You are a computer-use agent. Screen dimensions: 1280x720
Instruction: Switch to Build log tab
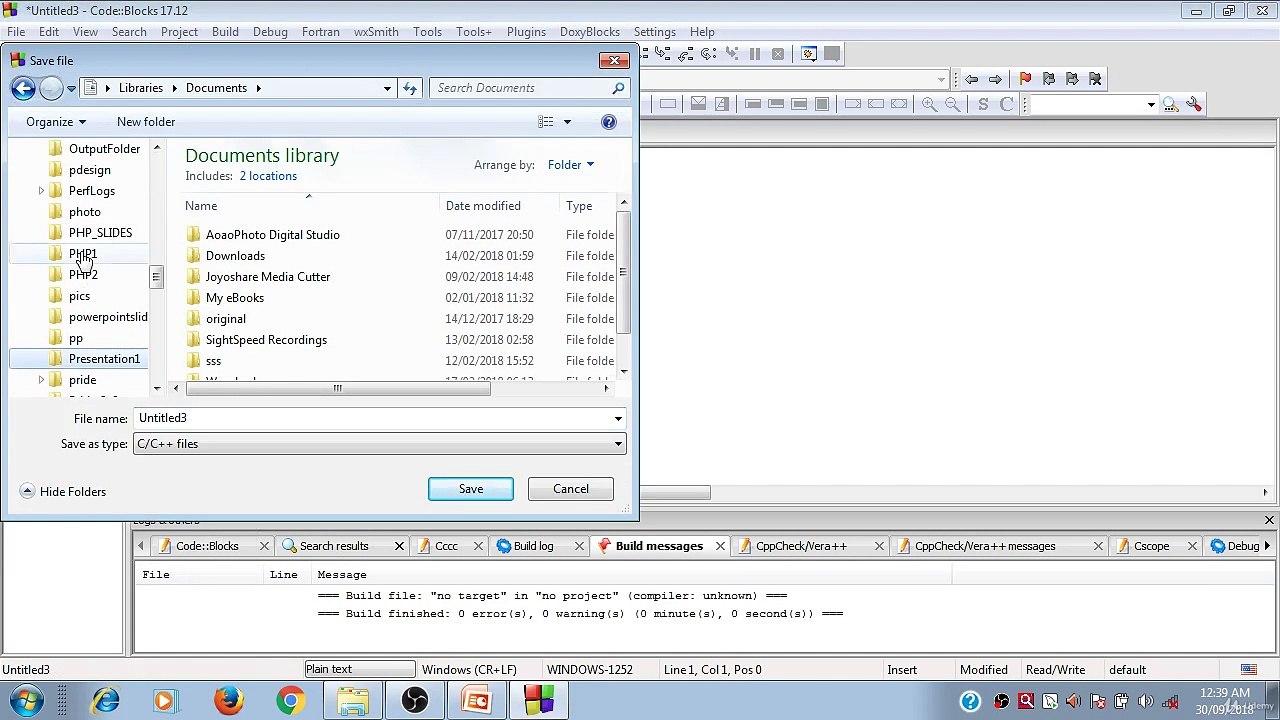tap(533, 546)
